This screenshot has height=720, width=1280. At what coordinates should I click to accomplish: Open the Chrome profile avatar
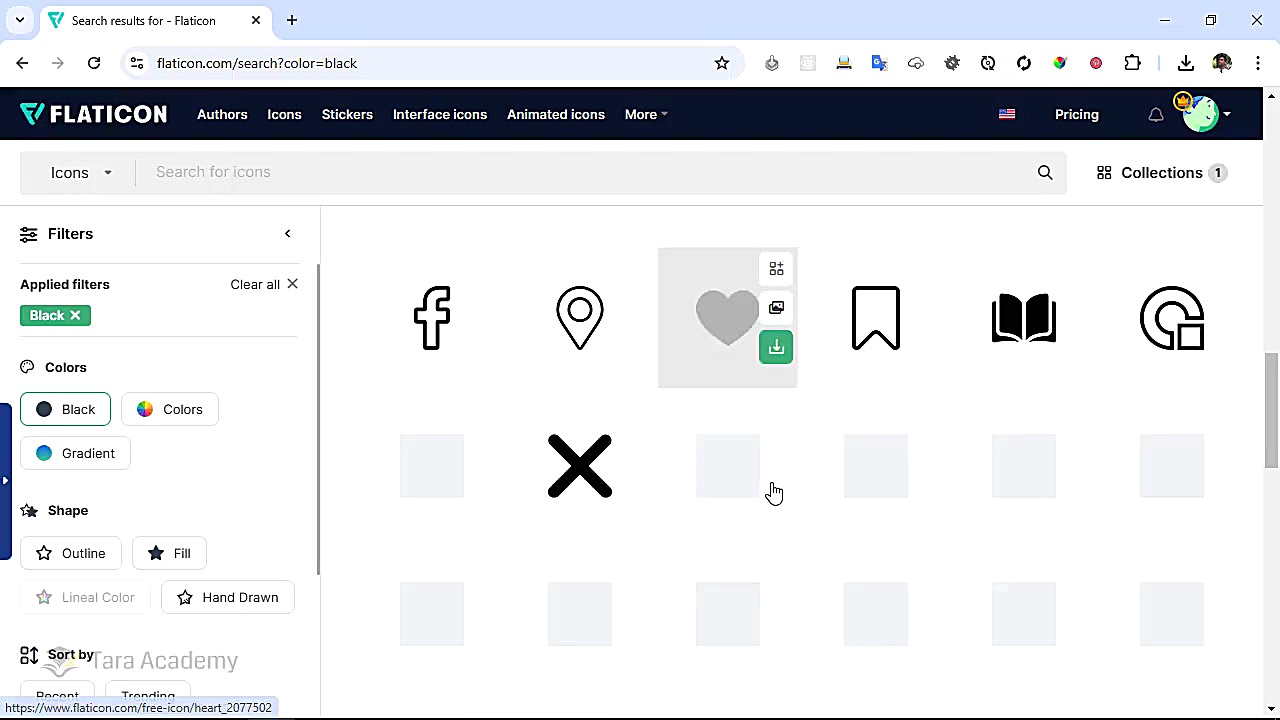[x=1222, y=63]
